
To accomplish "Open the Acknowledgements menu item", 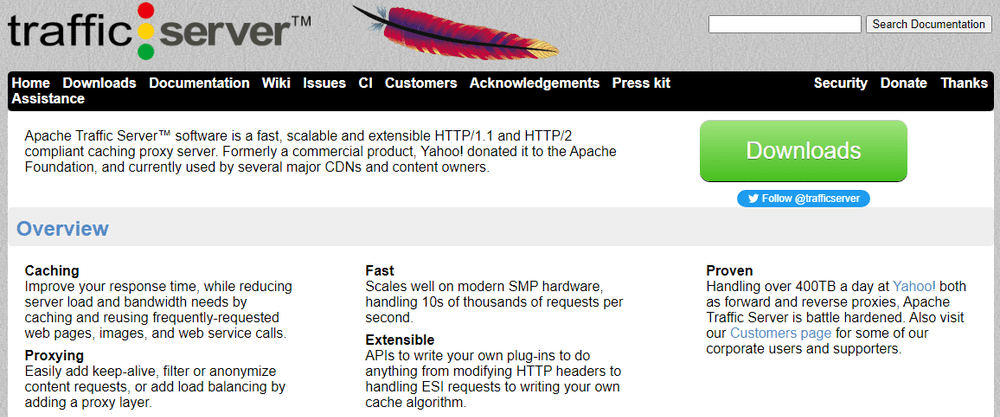I will pos(534,83).
